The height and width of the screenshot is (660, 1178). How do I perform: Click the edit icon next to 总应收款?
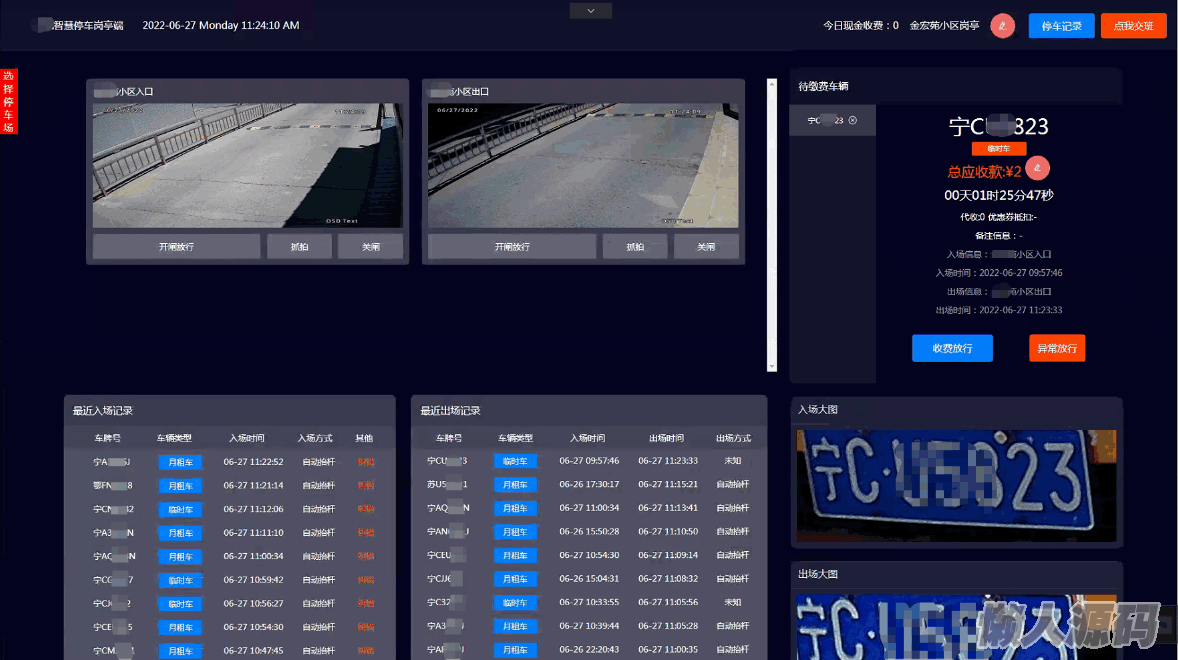tap(1038, 168)
